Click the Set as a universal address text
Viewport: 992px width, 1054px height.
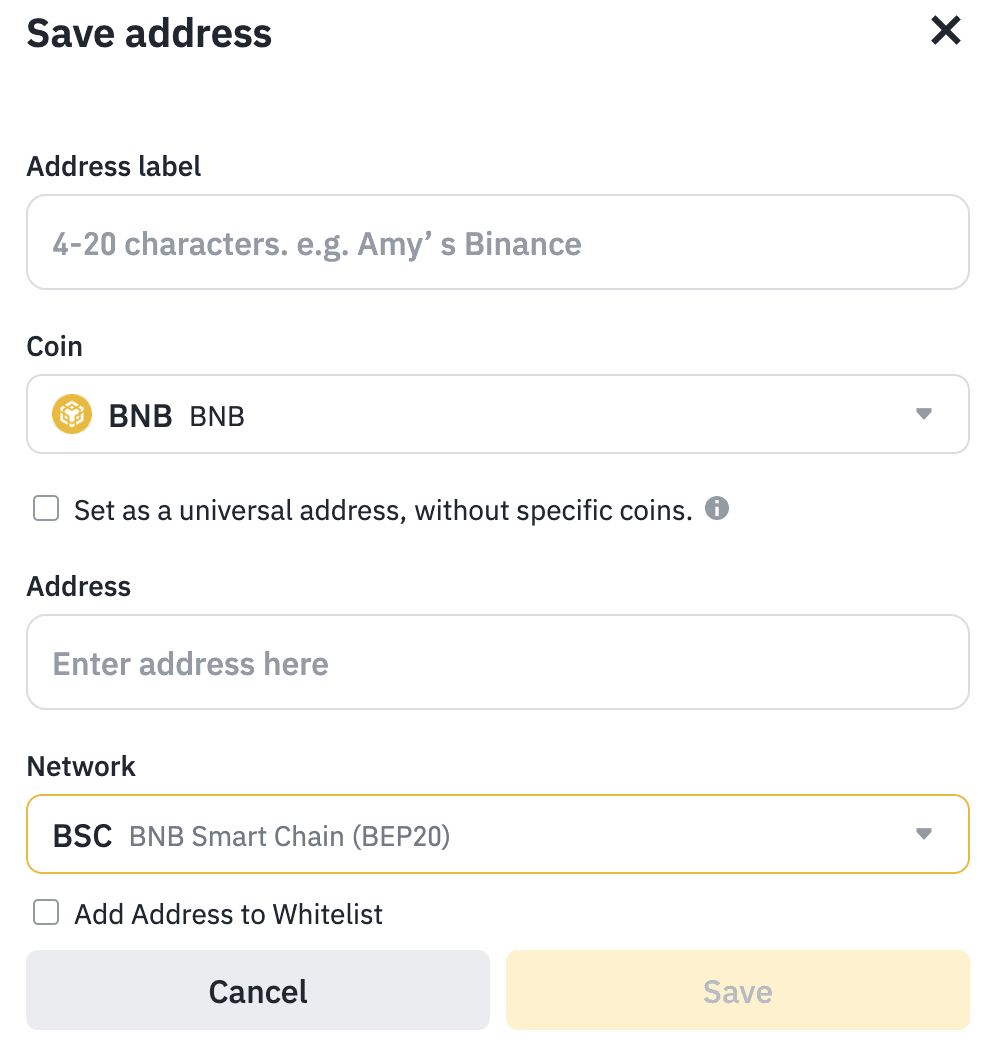coord(383,511)
